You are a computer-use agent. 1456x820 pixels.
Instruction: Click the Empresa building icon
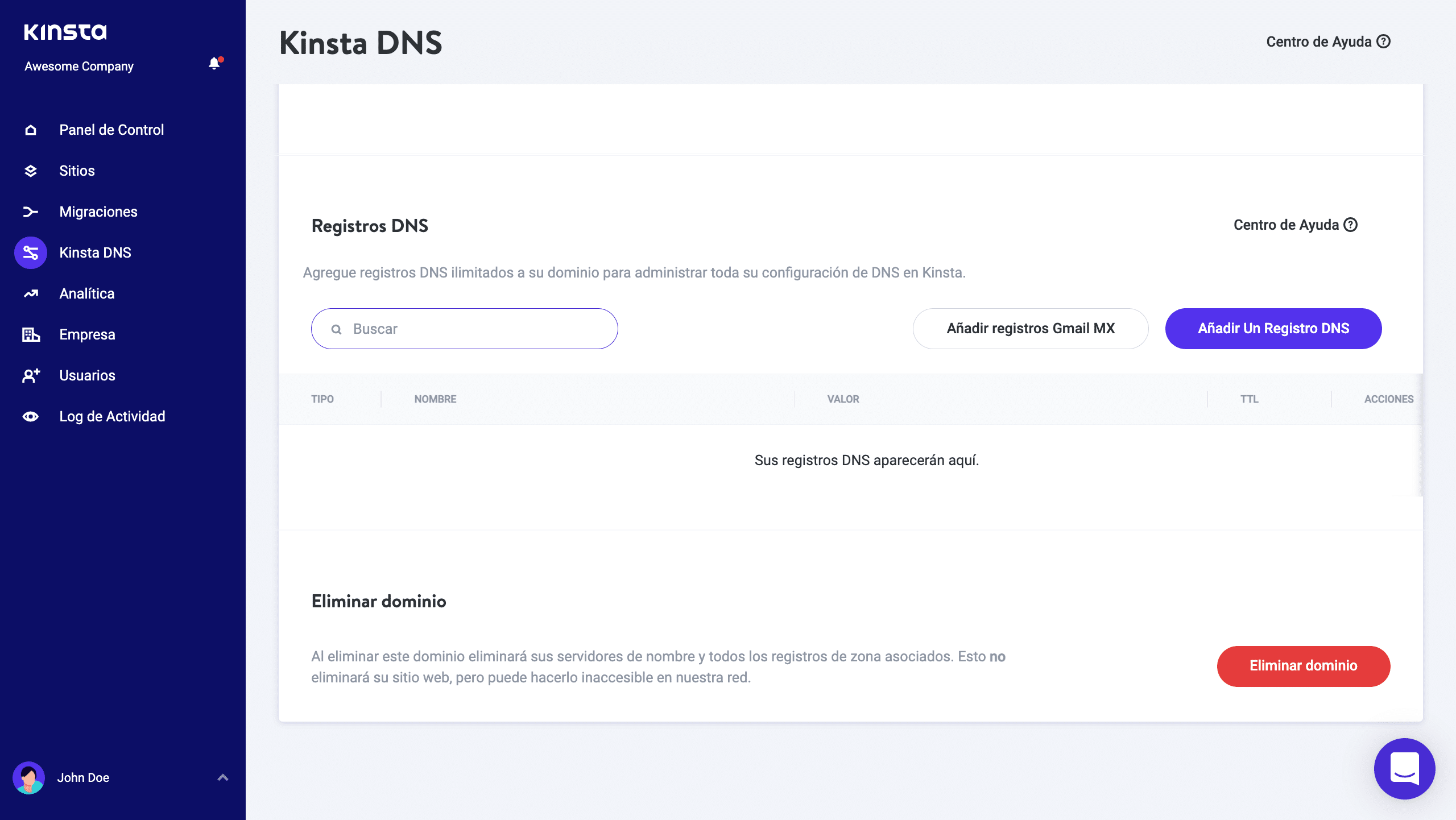coord(31,335)
